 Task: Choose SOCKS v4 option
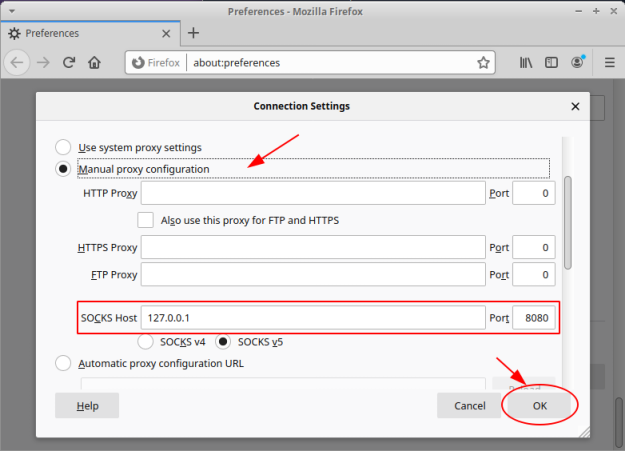145,342
